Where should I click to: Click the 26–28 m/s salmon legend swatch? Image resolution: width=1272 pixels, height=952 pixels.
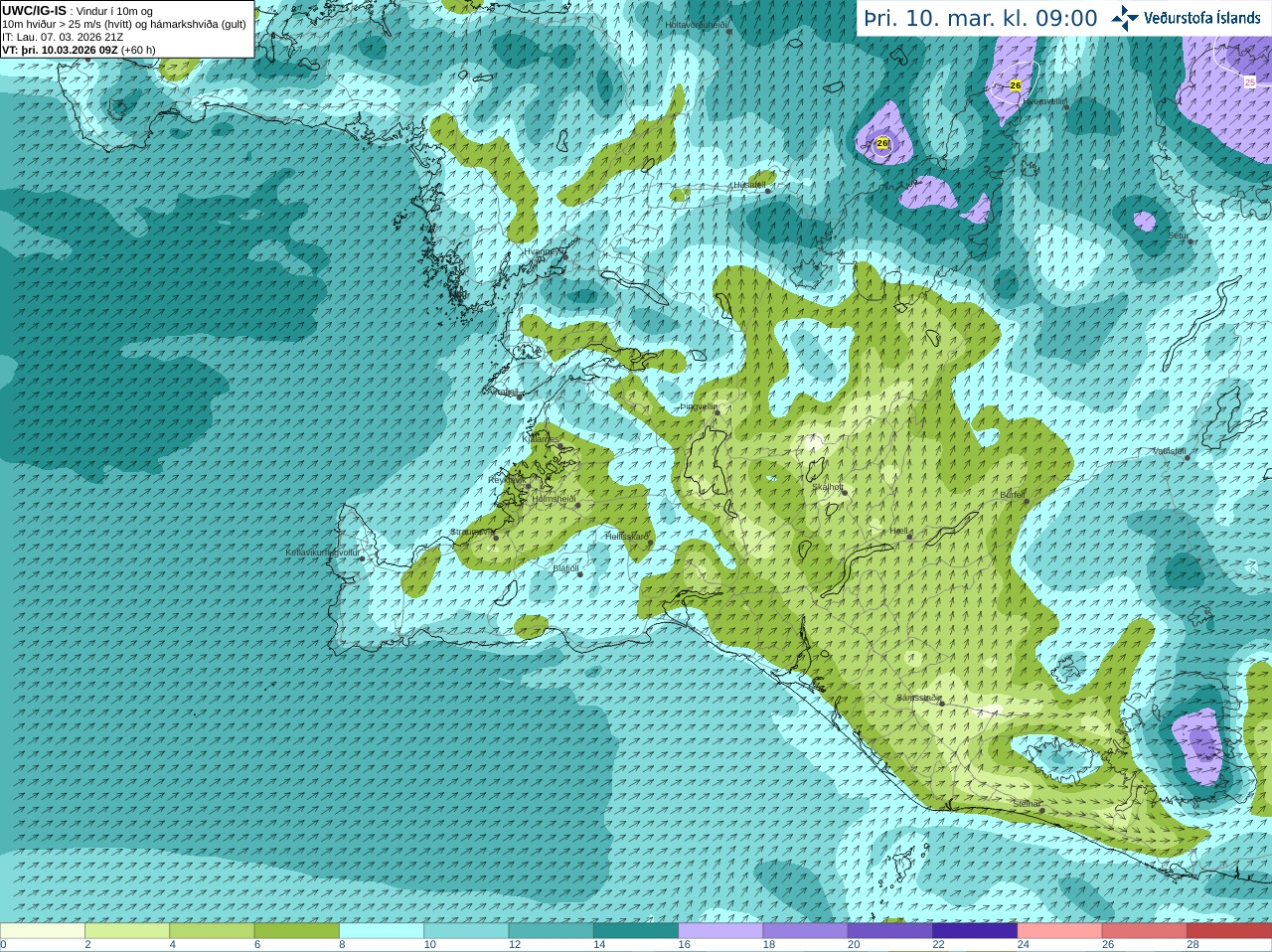click(x=1145, y=931)
